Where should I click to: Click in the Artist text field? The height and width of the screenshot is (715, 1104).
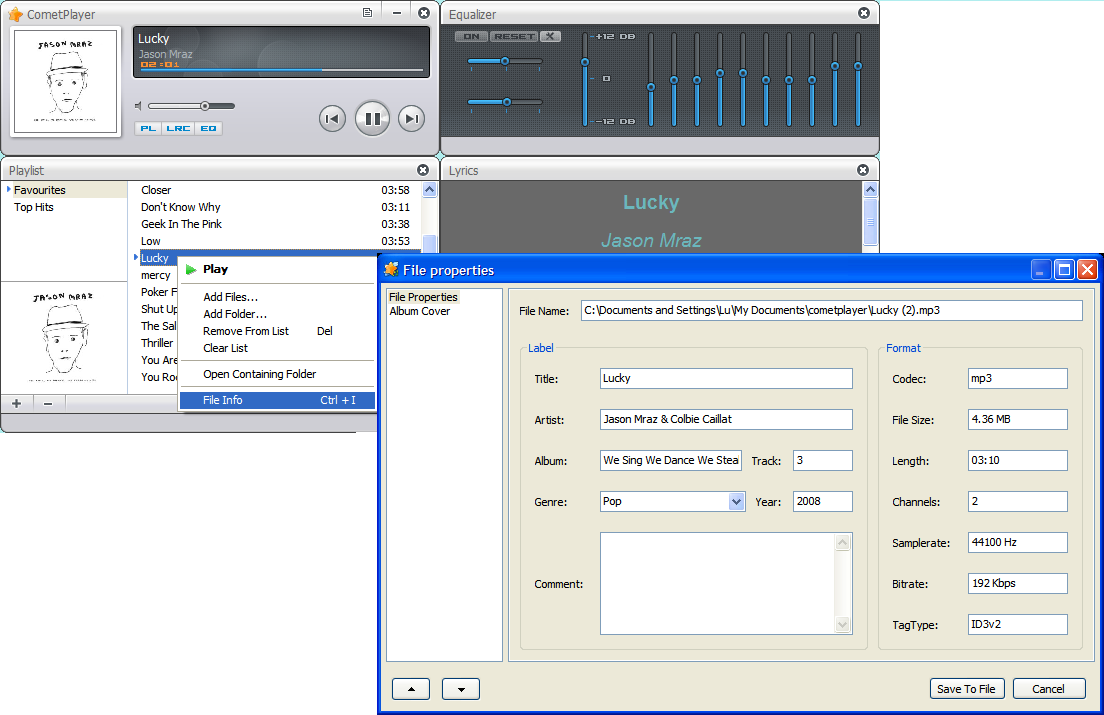pos(726,419)
